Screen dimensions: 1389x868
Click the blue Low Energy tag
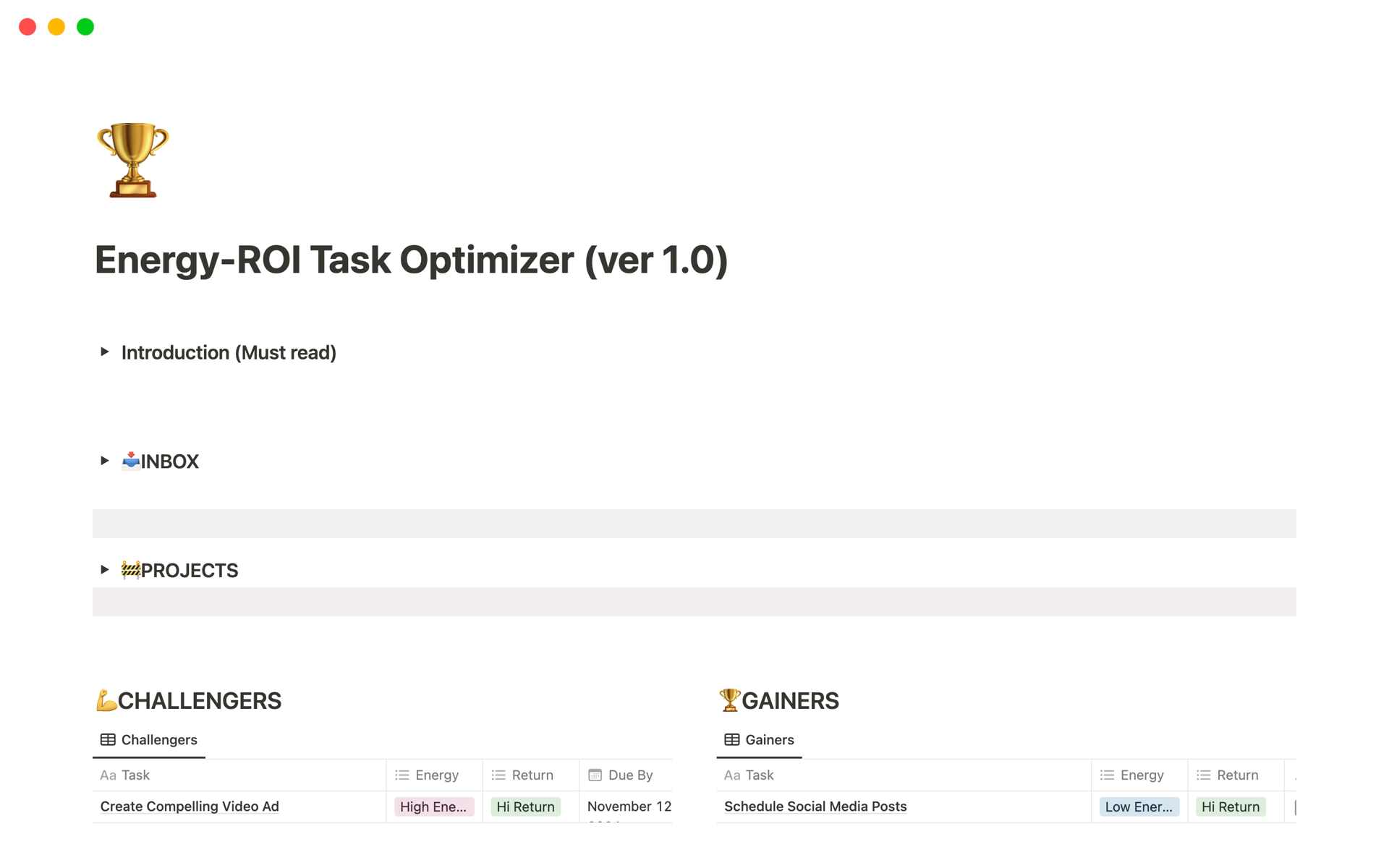[1139, 807]
